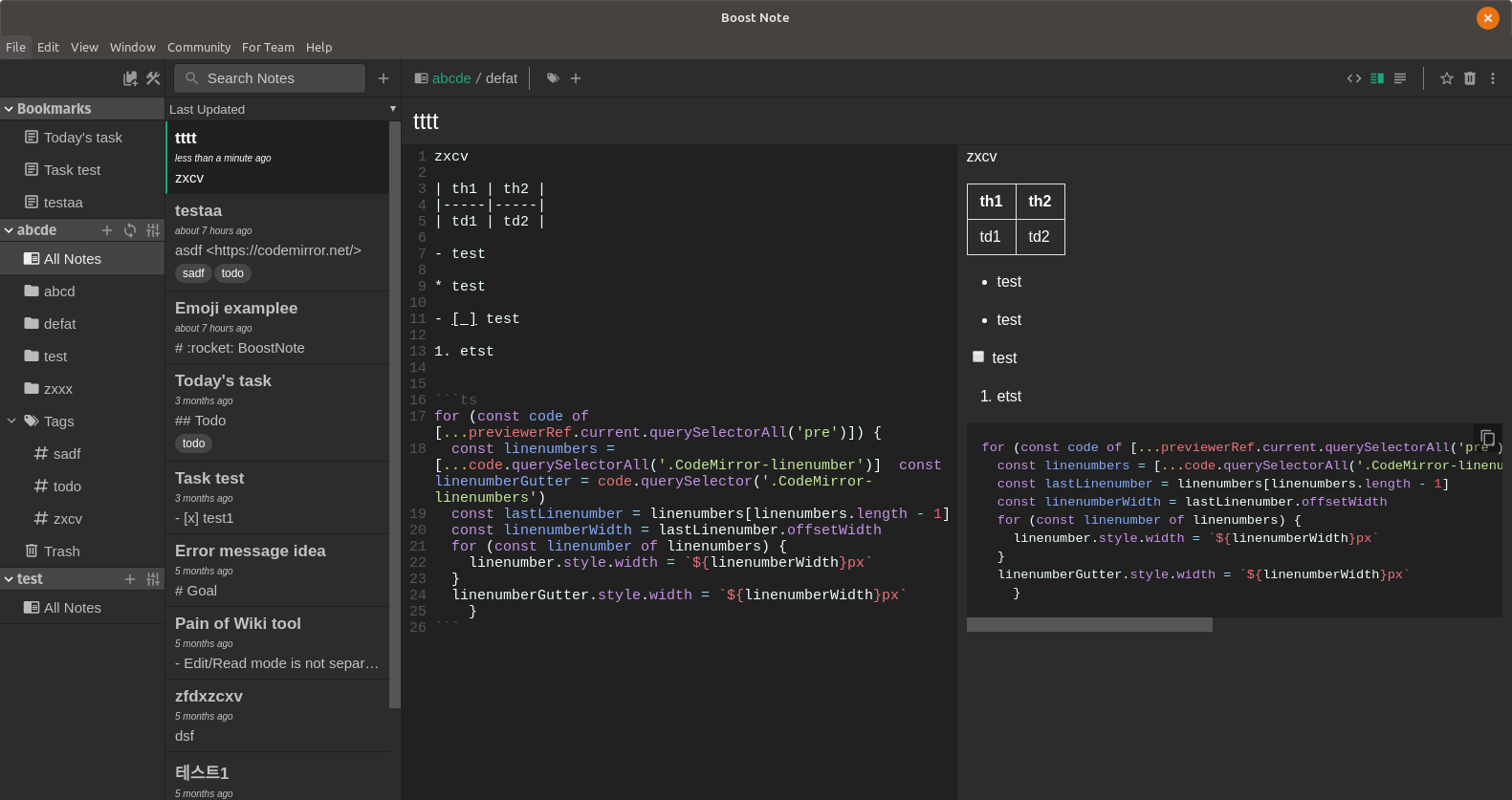The width and height of the screenshot is (1512, 800).
Task: Select the todo tag in sidebar
Action: 82,486
